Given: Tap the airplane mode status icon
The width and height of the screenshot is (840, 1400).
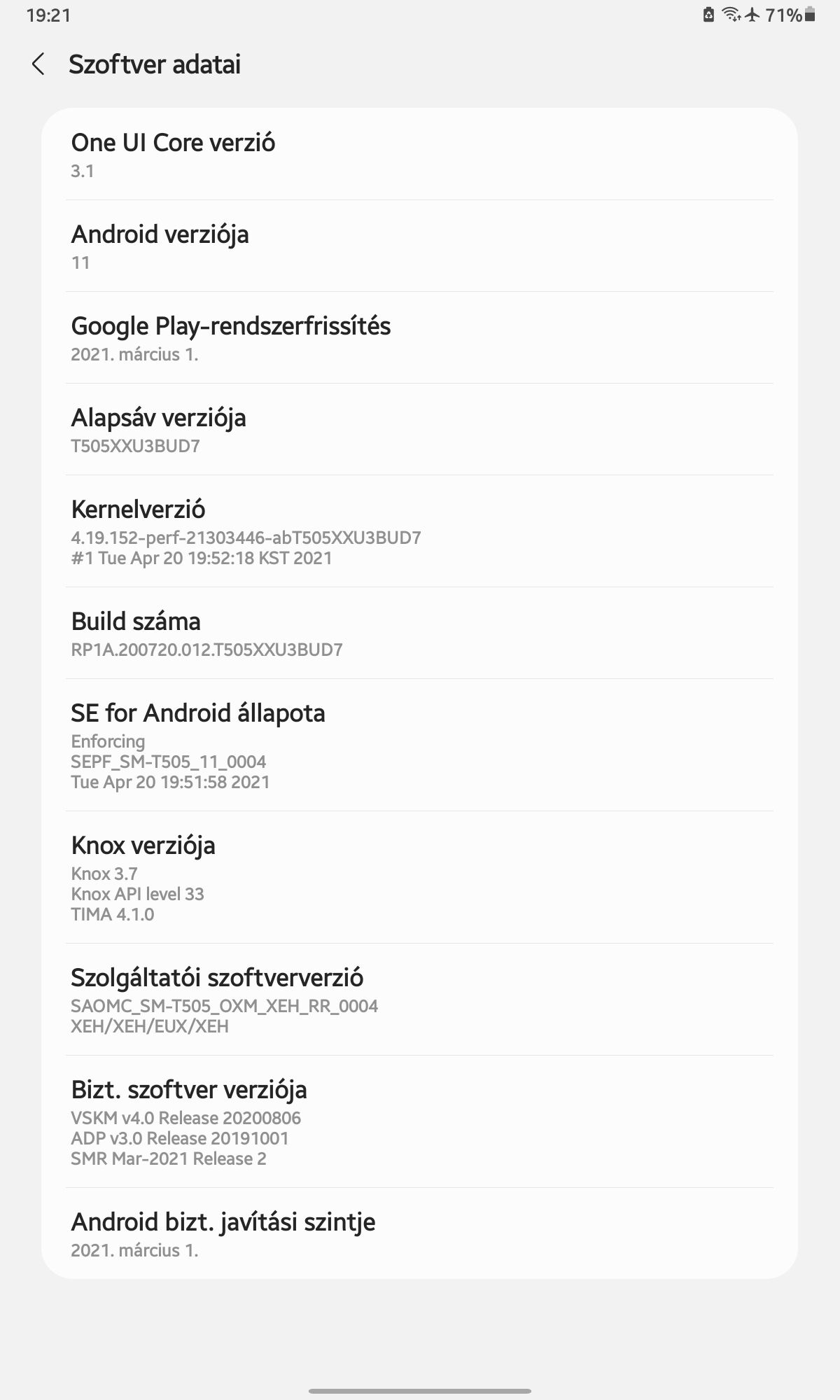Looking at the screenshot, I should pos(752,15).
